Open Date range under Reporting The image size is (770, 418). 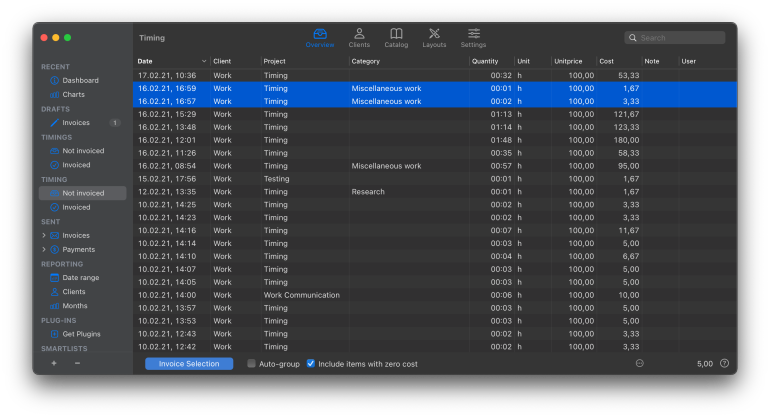80,278
